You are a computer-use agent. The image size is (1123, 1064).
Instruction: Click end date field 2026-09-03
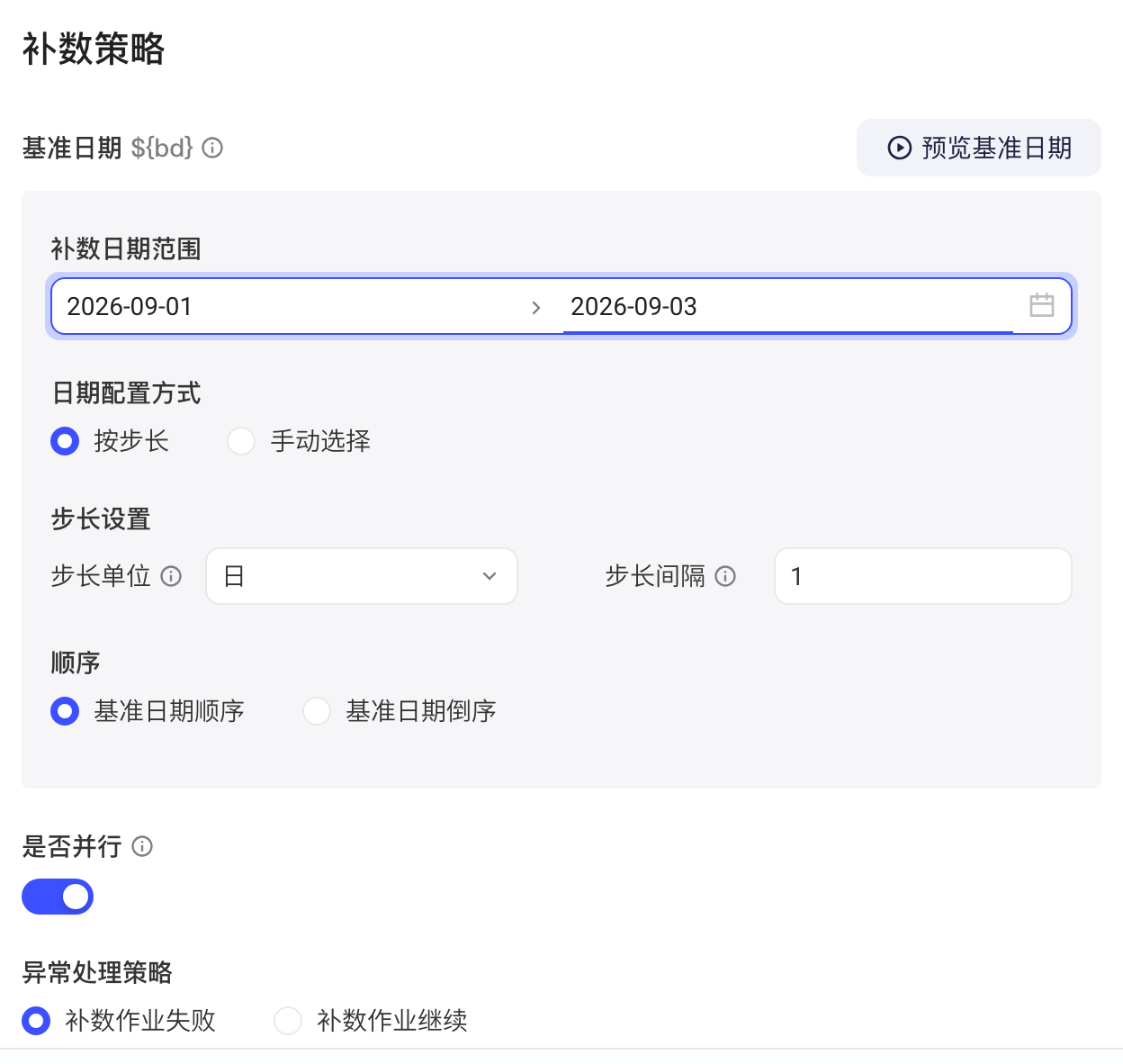click(788, 307)
